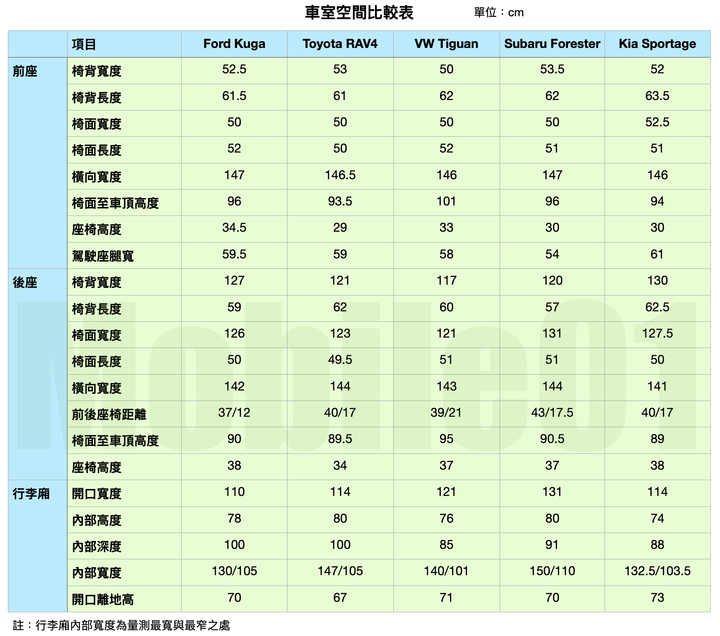Click the 內部高度 row label
The image size is (720, 636).
96,520
